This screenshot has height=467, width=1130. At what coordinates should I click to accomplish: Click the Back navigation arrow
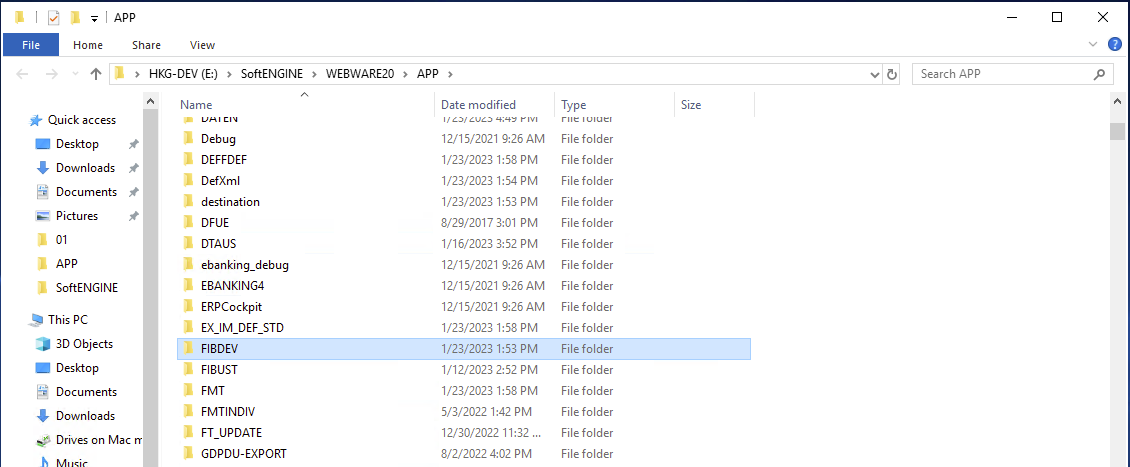click(24, 74)
